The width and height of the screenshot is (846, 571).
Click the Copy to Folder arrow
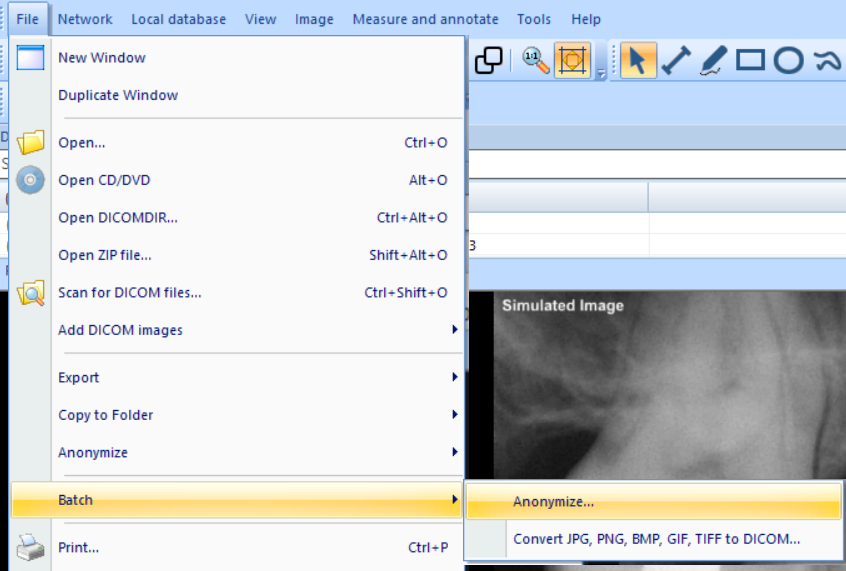[455, 414]
